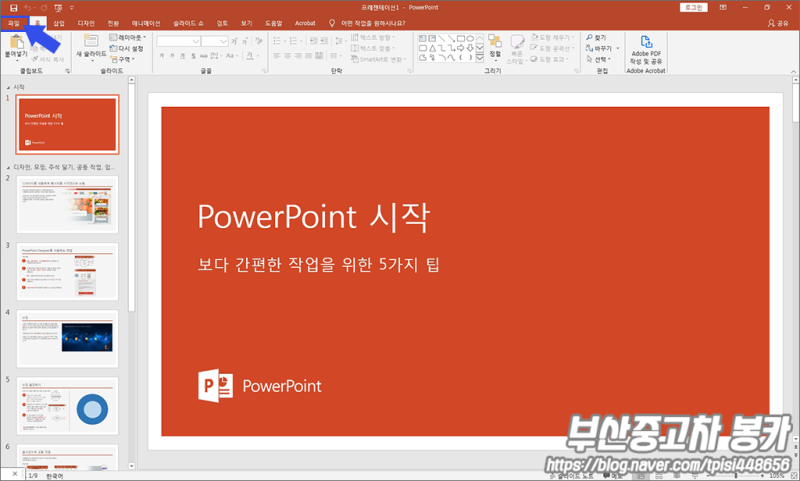Switch to the 전환 (Transitions) tab
Image resolution: width=800 pixels, height=481 pixels.
click(113, 23)
